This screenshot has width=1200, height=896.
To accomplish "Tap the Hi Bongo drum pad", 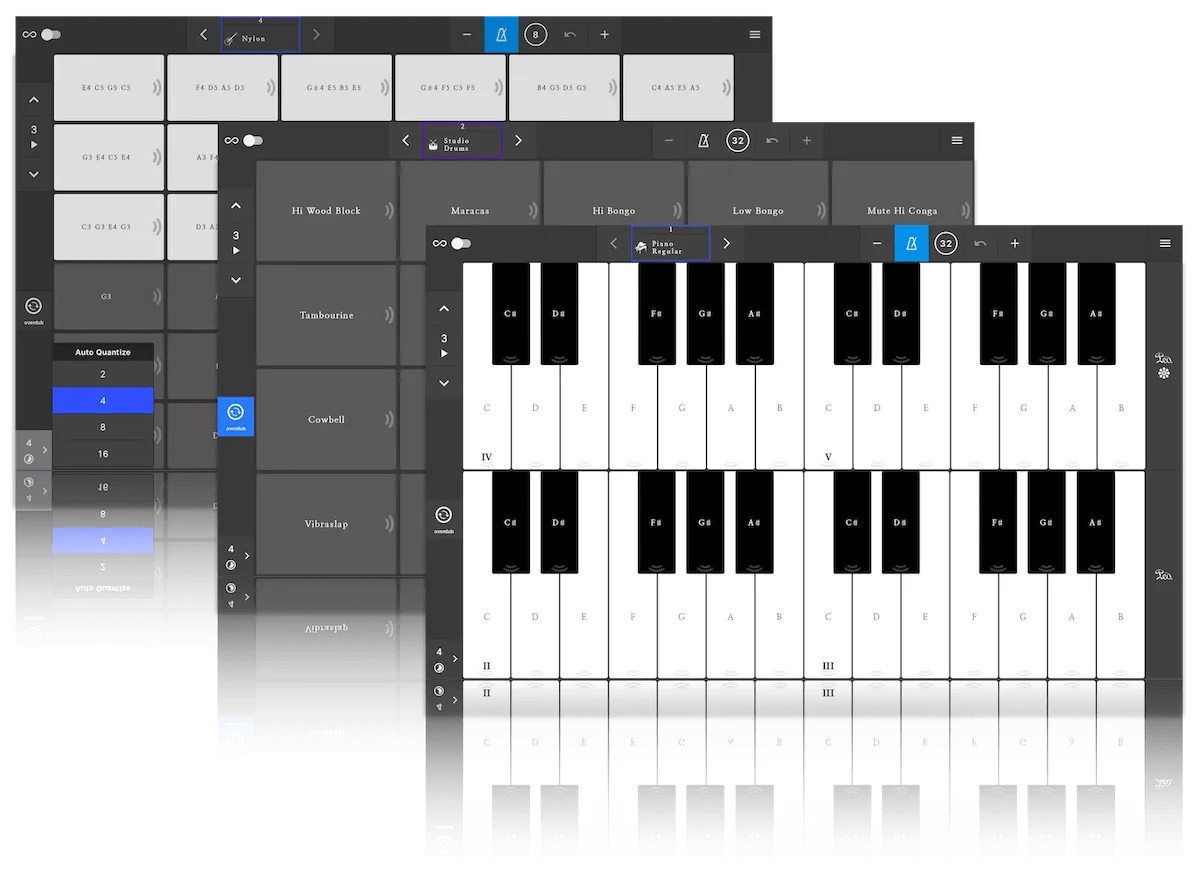I will pyautogui.click(x=614, y=211).
